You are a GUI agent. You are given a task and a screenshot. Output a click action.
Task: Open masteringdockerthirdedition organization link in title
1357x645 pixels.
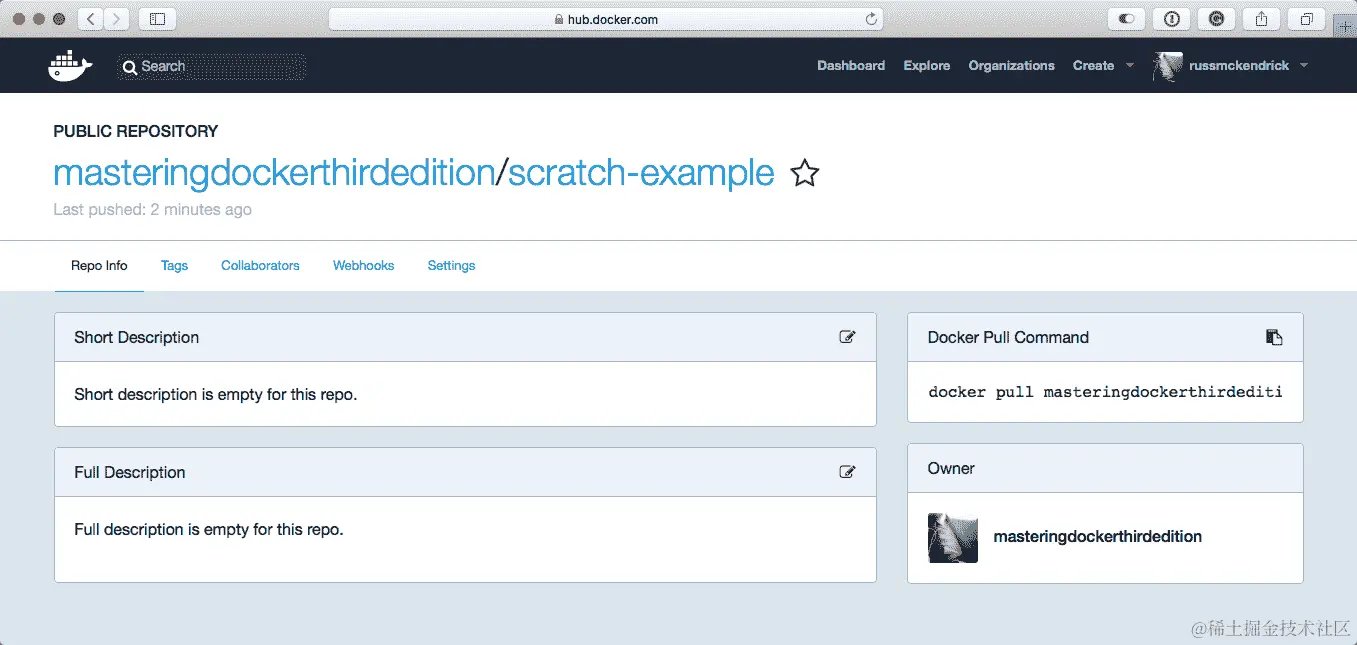274,173
